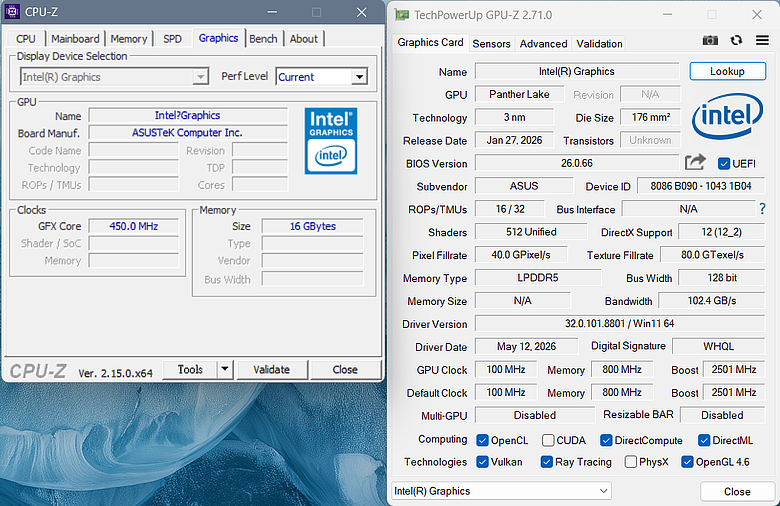Open the Sensors tab in GPU-Z
The height and width of the screenshot is (506, 780).
point(491,44)
